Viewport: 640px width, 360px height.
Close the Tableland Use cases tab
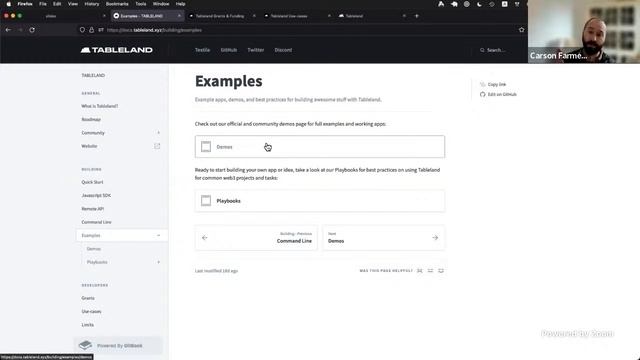329,16
